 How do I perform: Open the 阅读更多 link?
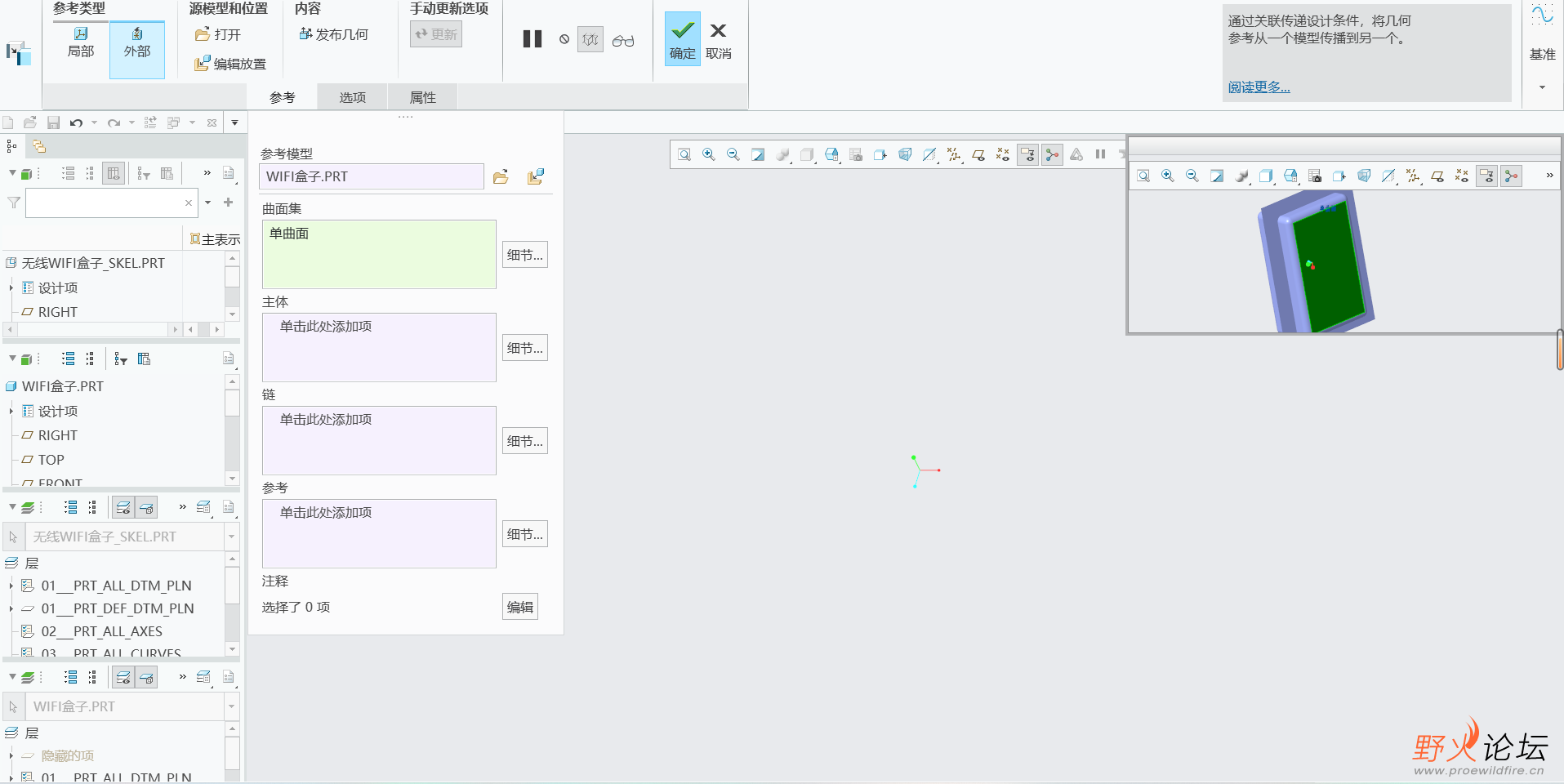[x=1259, y=87]
